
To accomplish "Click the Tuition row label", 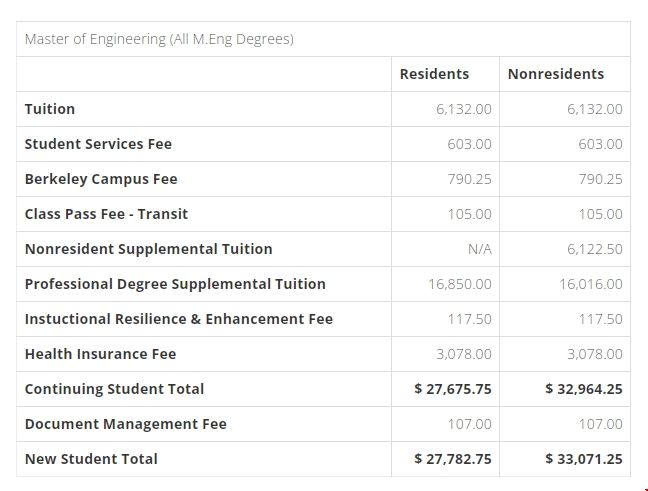I will (50, 109).
